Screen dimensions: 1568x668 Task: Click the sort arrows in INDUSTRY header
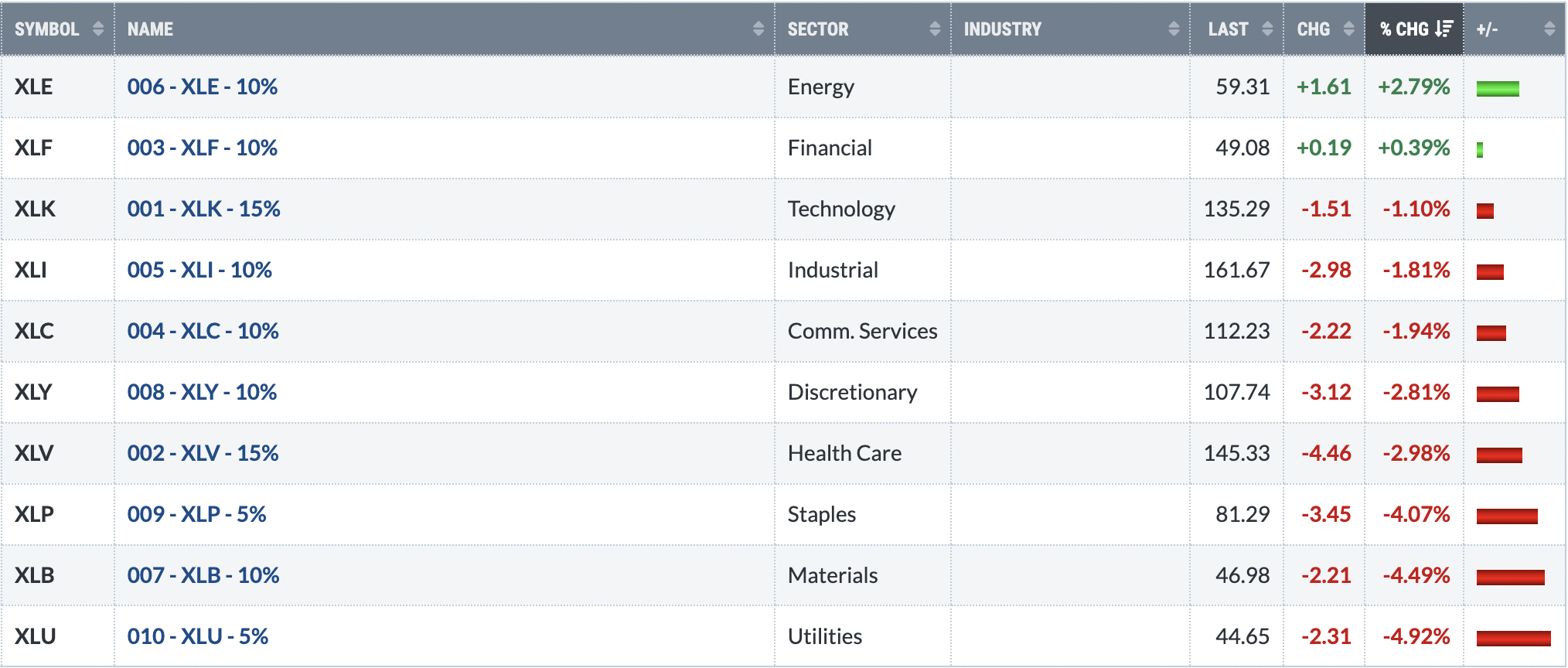click(x=1174, y=29)
